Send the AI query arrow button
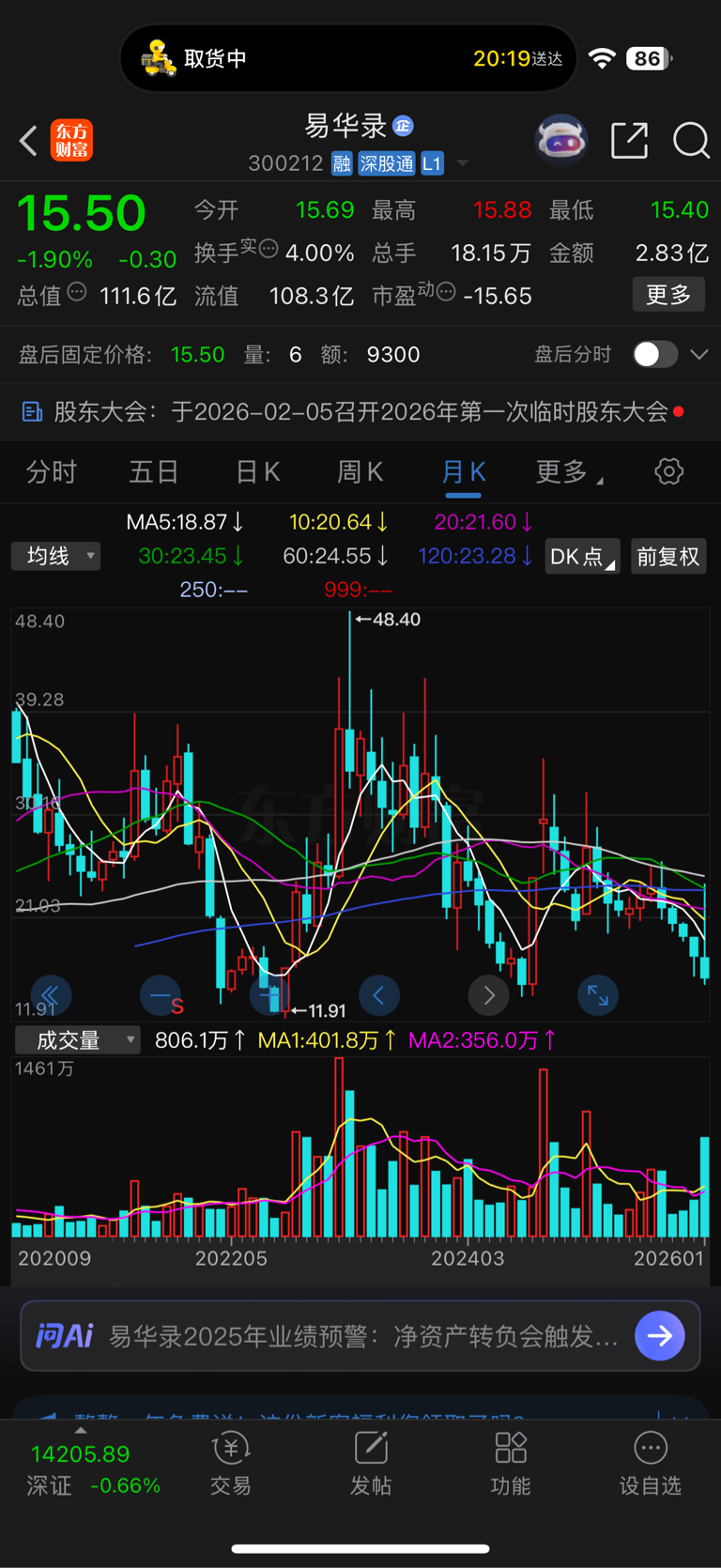The image size is (721, 1568). click(x=660, y=1335)
